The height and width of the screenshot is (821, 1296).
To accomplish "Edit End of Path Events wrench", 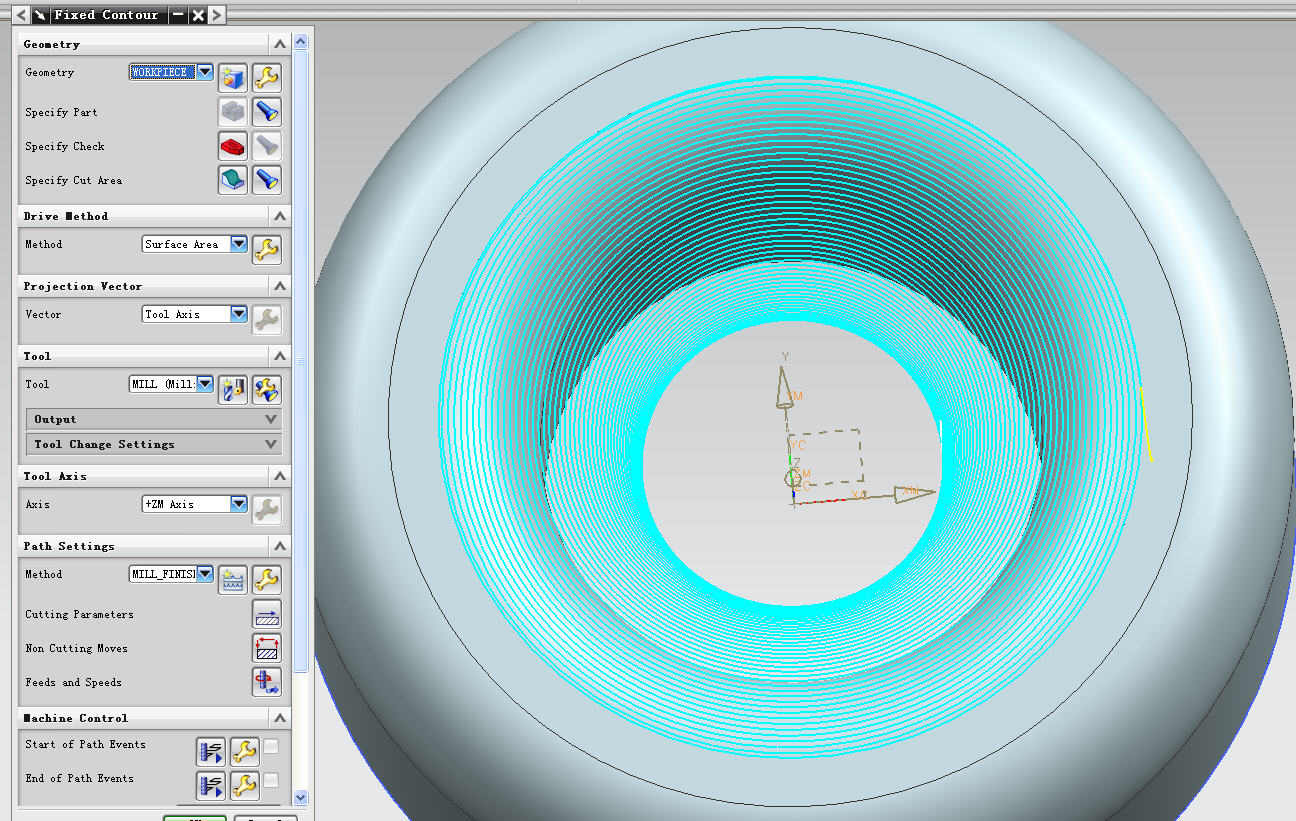I will [245, 785].
